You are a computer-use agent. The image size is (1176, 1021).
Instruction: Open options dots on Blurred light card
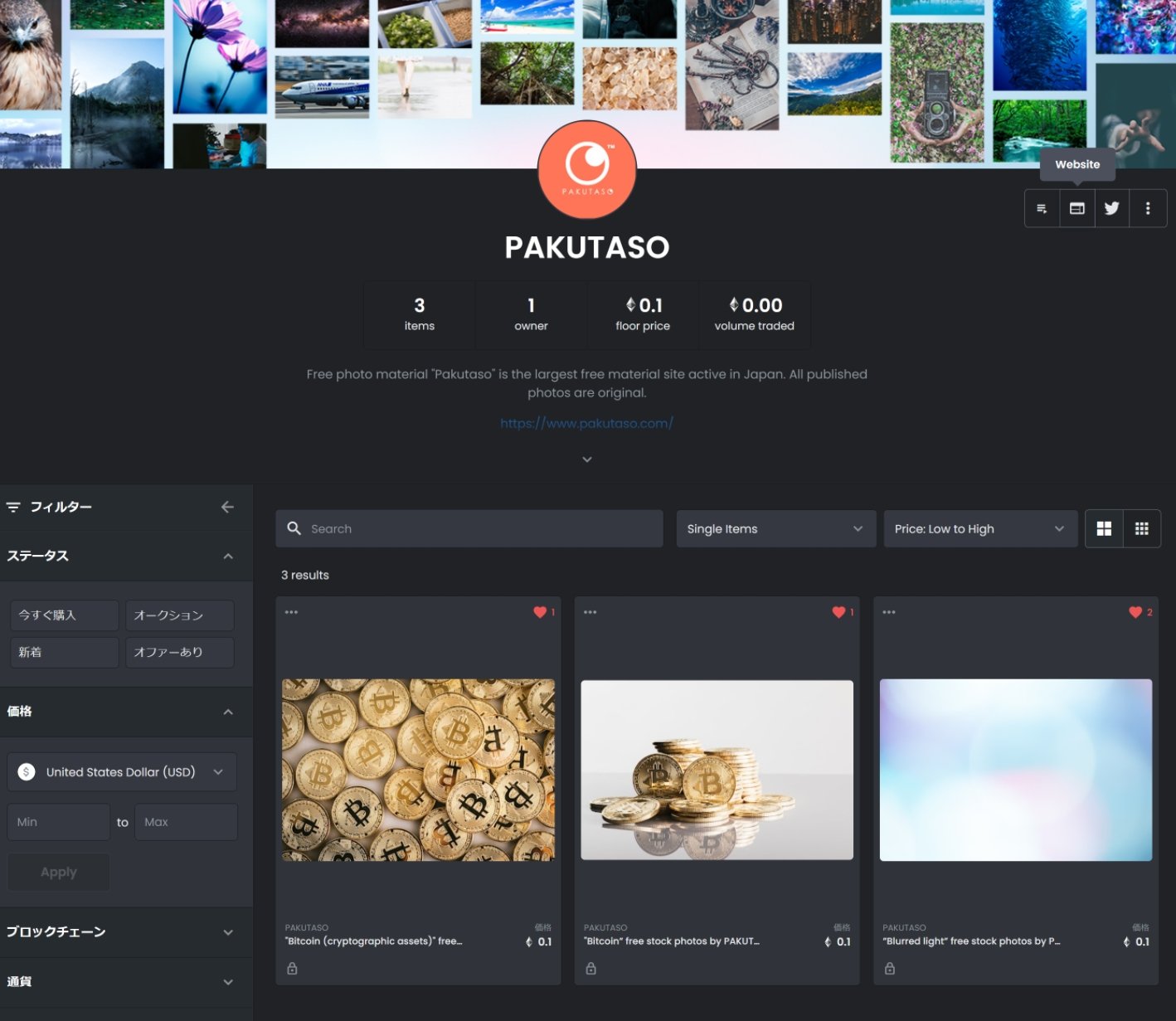pyautogui.click(x=889, y=612)
